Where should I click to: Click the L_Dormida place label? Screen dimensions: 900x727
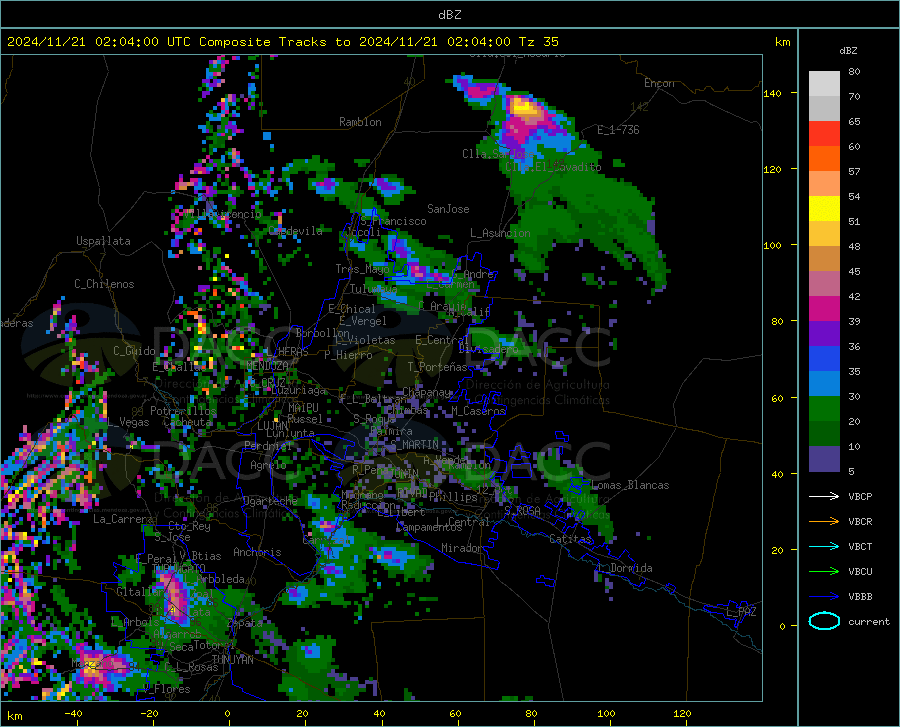[x=625, y=568]
